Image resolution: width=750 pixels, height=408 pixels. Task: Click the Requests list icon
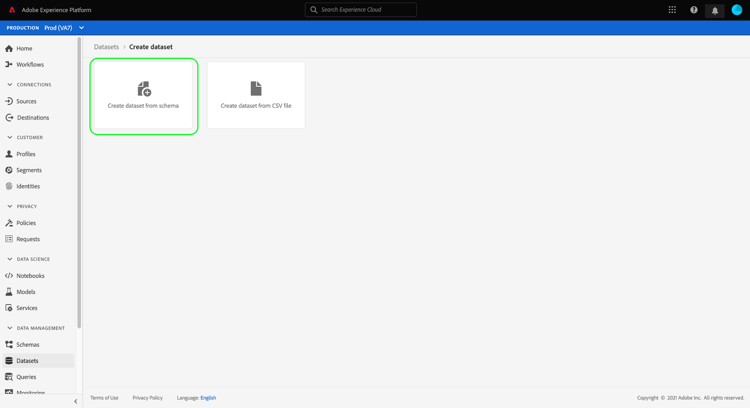(9, 239)
